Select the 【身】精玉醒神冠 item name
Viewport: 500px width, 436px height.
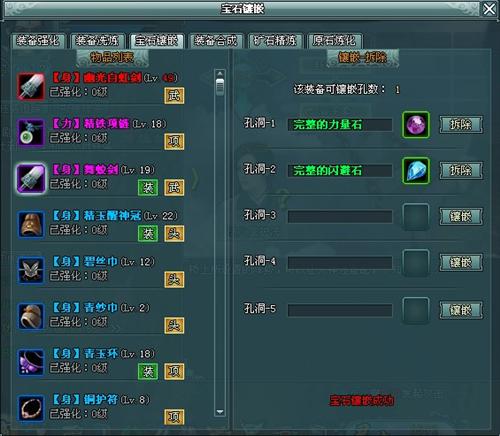coord(97,216)
